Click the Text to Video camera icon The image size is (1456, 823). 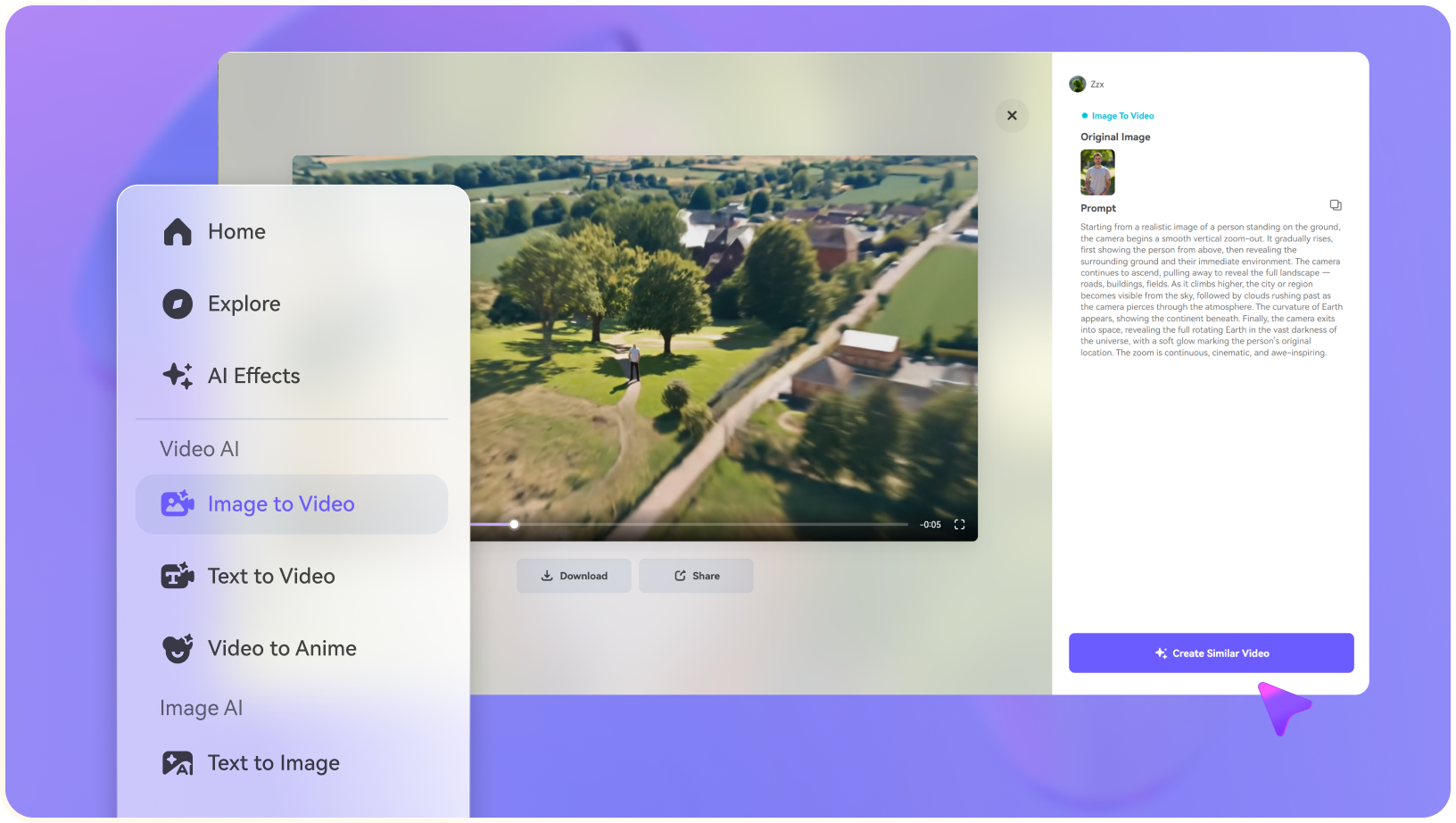click(x=178, y=577)
